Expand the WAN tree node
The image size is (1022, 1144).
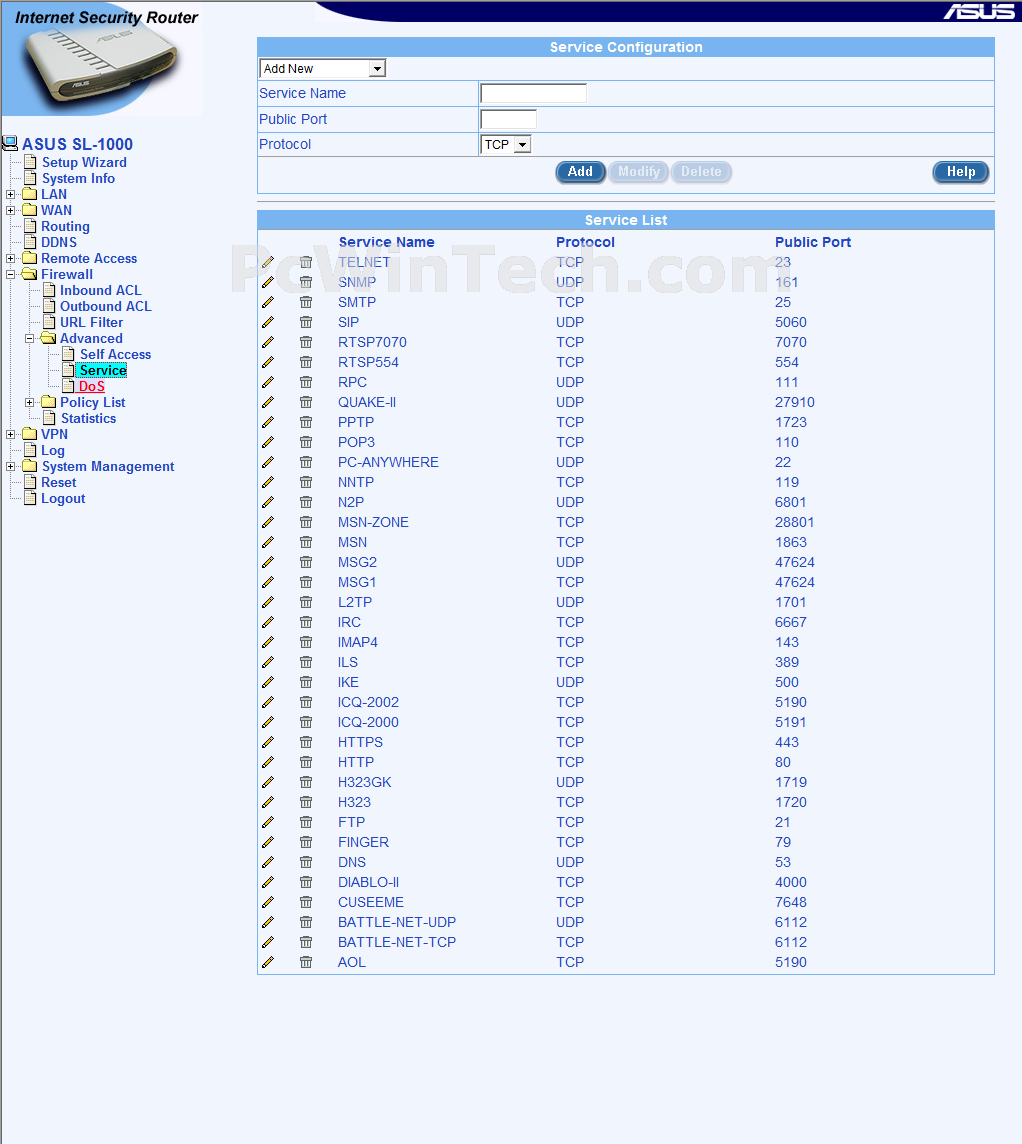(x=10, y=211)
